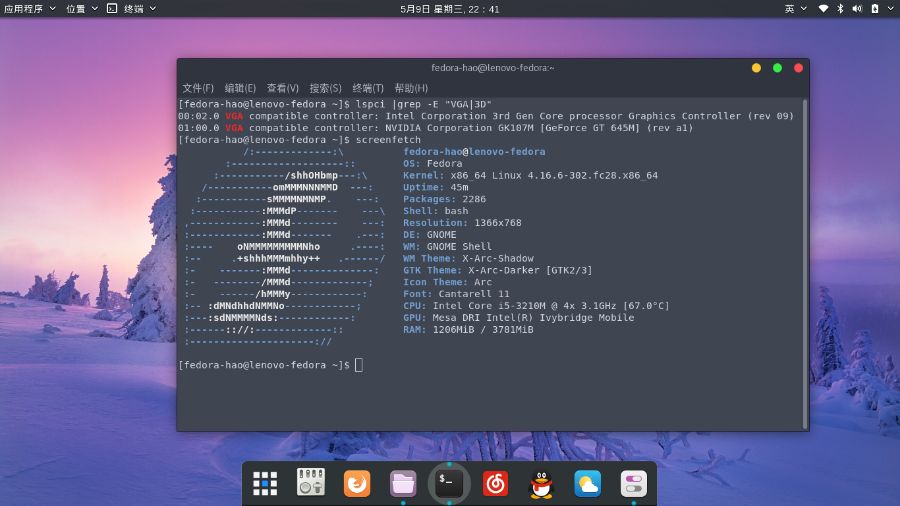Screen dimensions: 900x506
Task: Open the 文件(F) menu
Action: coord(198,88)
